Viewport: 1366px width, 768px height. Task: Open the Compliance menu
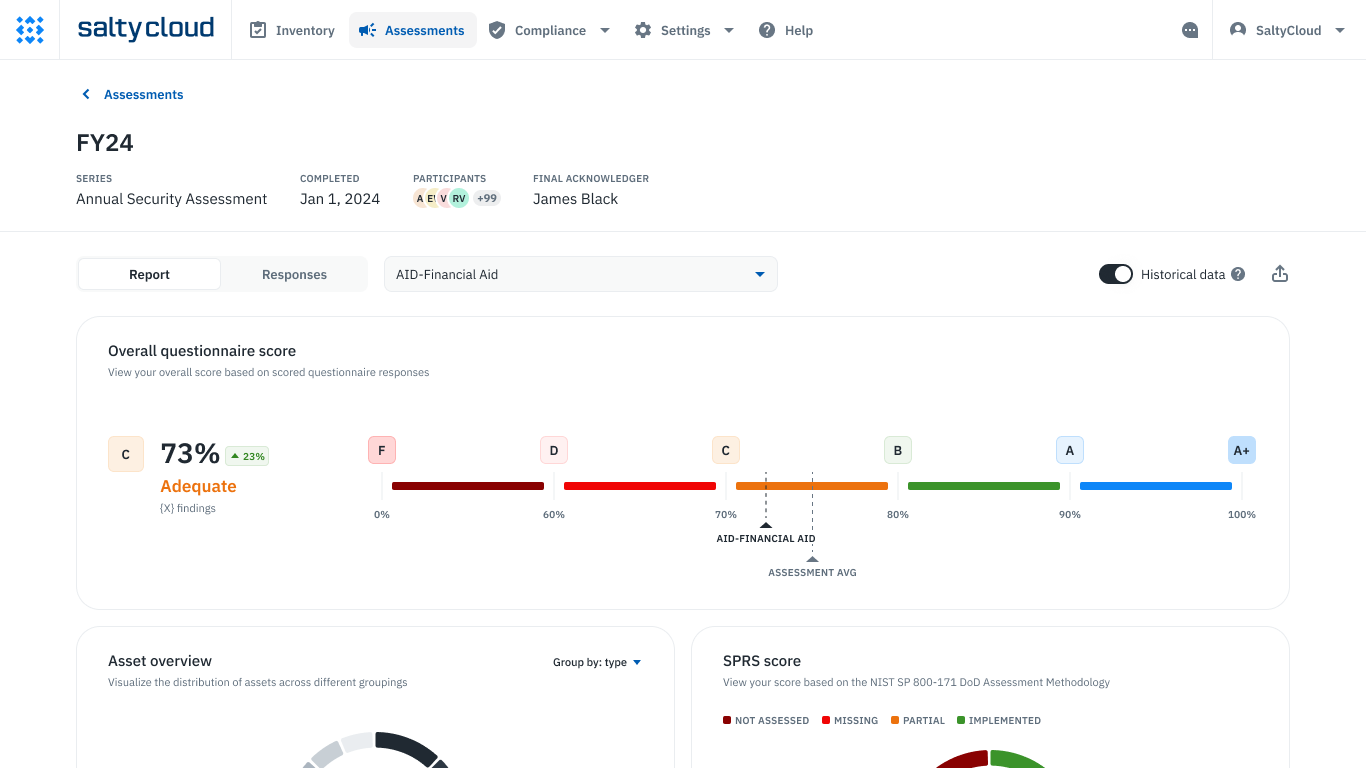click(549, 30)
